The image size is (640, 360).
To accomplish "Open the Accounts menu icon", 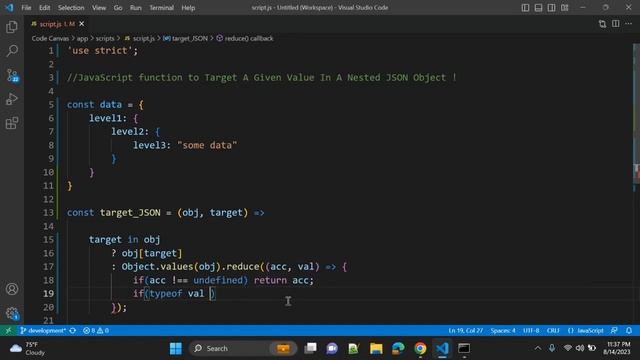I will tap(12, 289).
